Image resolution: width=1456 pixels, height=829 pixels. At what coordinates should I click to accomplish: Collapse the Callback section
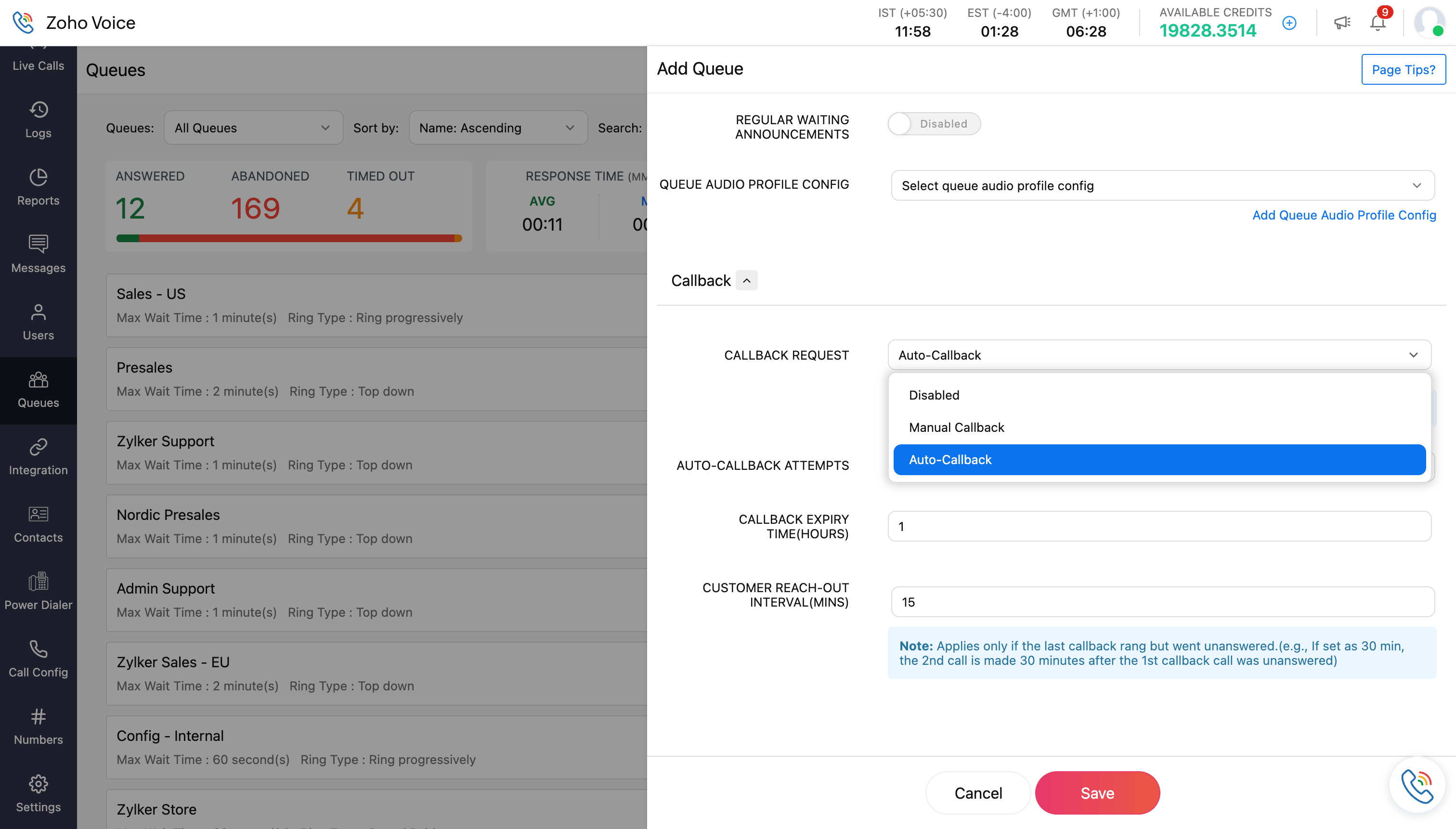pos(746,280)
